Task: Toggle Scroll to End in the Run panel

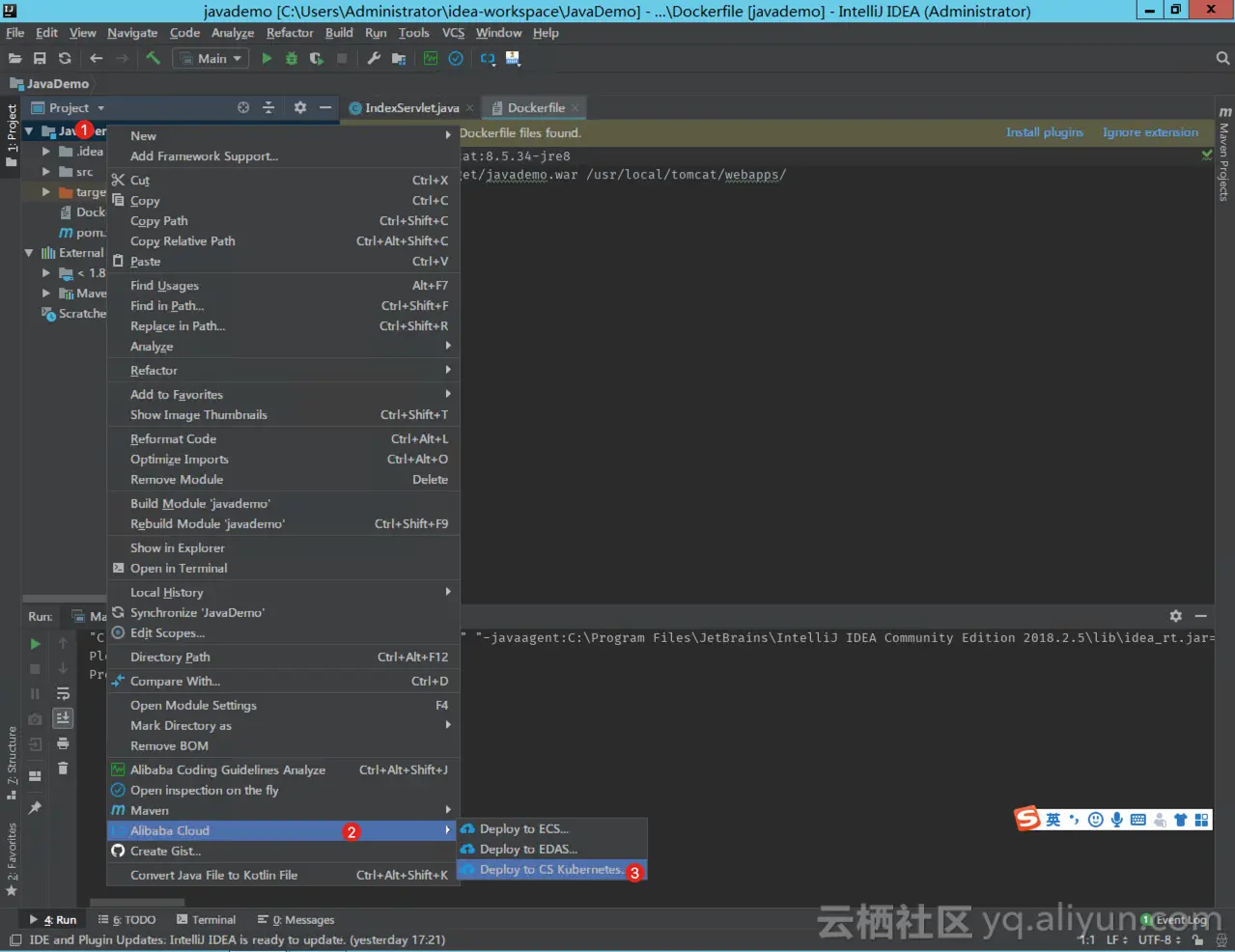Action: tap(63, 718)
